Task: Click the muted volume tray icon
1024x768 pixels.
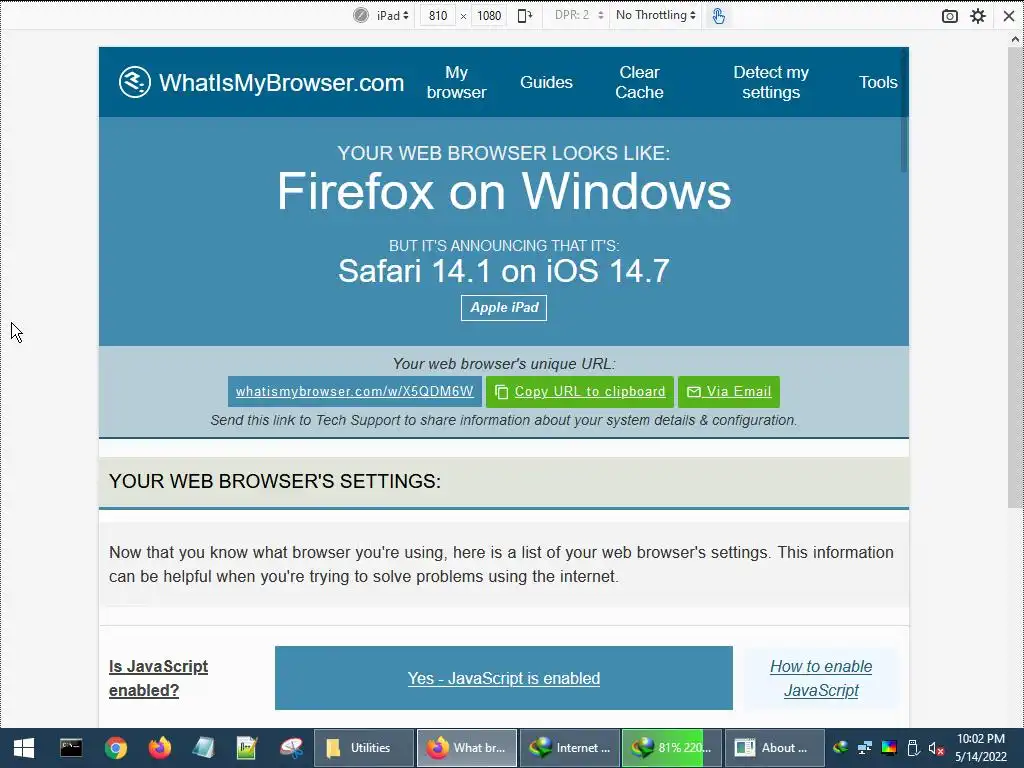Action: 936,748
